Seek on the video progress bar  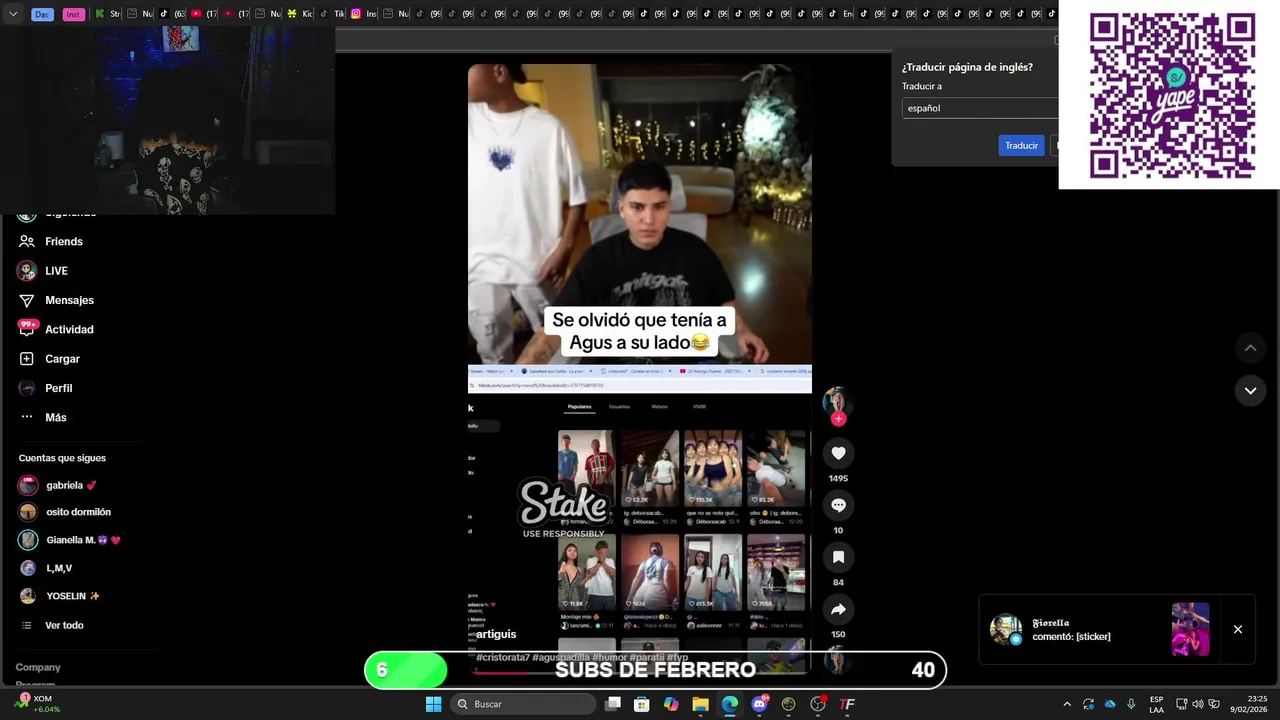(640, 671)
